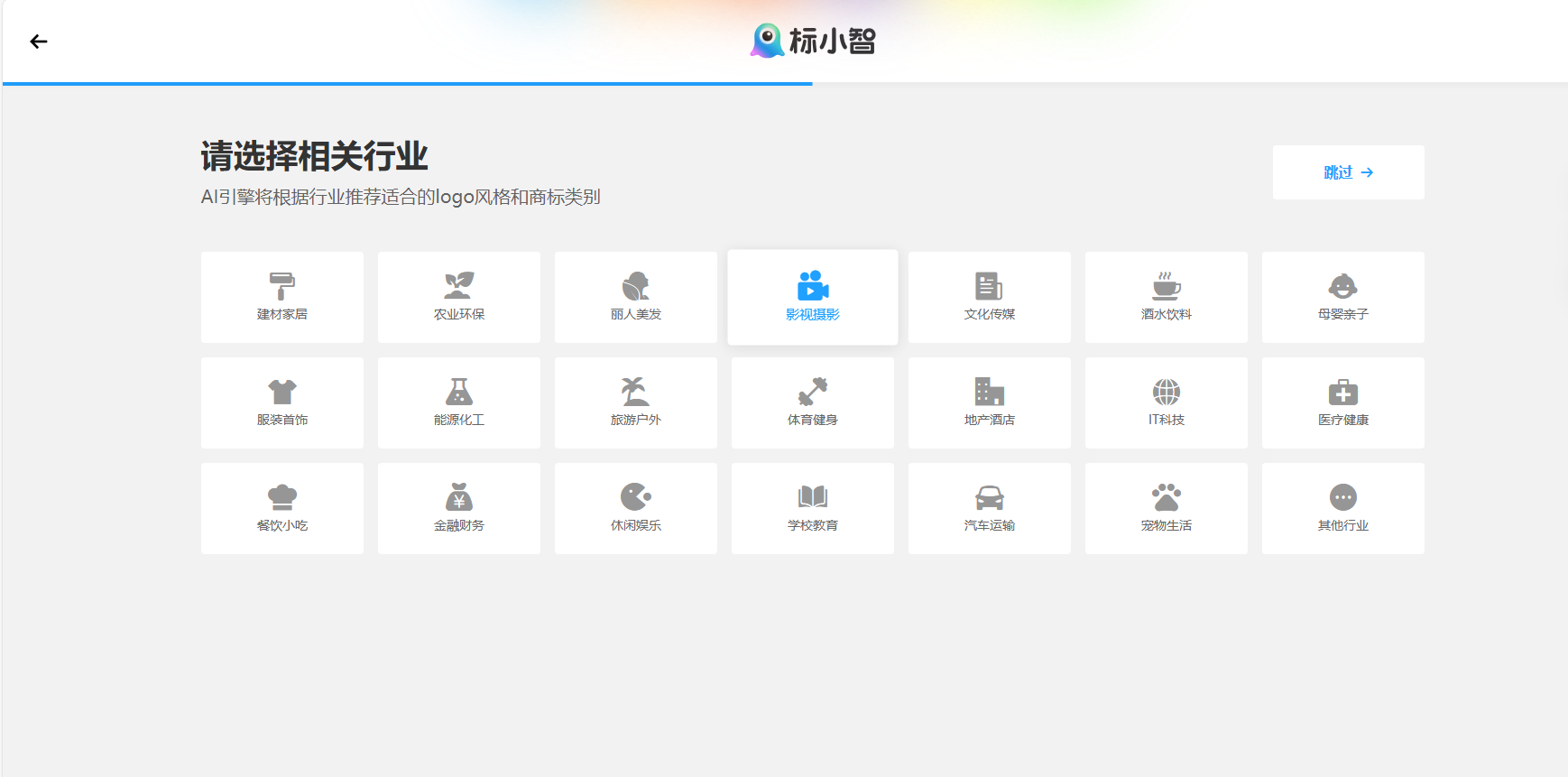Select the 建材家居 paint roller icon
Viewport: 1568px width, 777px height.
(x=281, y=286)
